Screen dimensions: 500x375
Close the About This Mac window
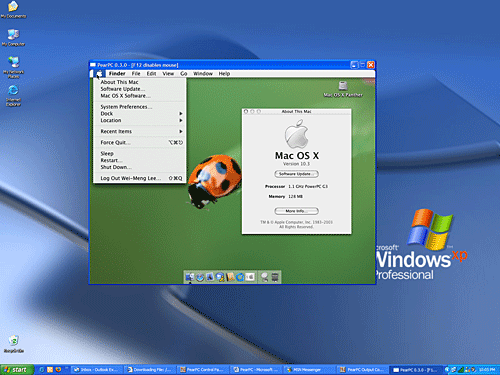coord(246,111)
